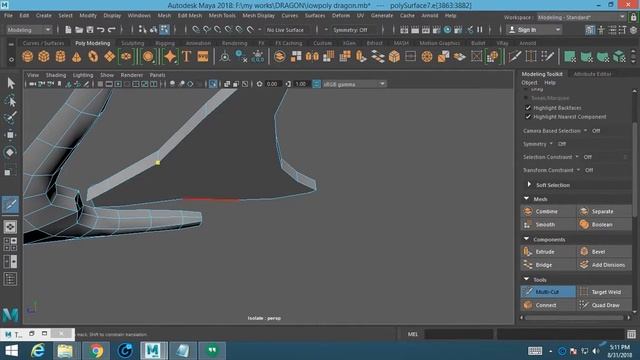The height and width of the screenshot is (360, 640).
Task: Open the viewport Shading menu
Action: click(x=56, y=75)
